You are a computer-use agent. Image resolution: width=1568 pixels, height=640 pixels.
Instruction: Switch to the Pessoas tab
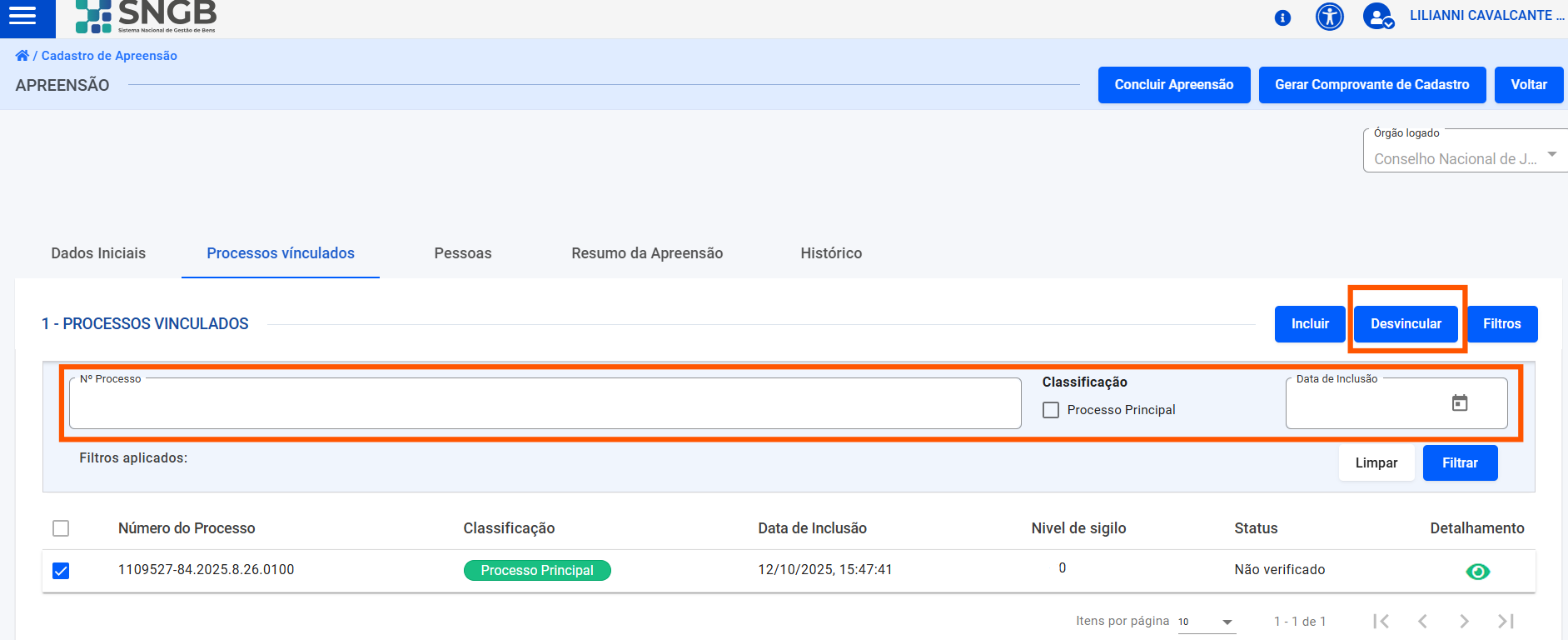(x=462, y=253)
